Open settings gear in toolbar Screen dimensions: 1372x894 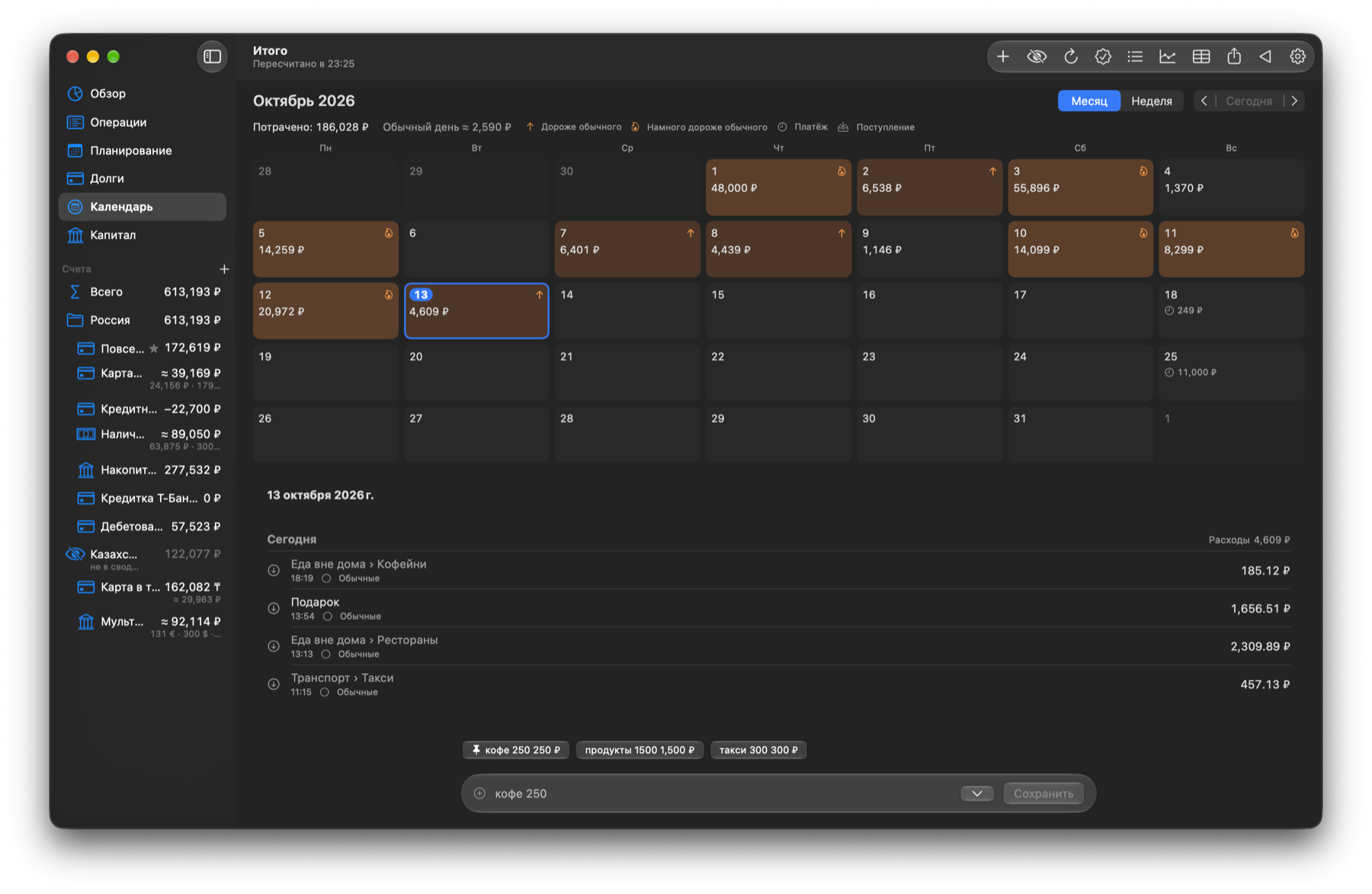(1297, 57)
